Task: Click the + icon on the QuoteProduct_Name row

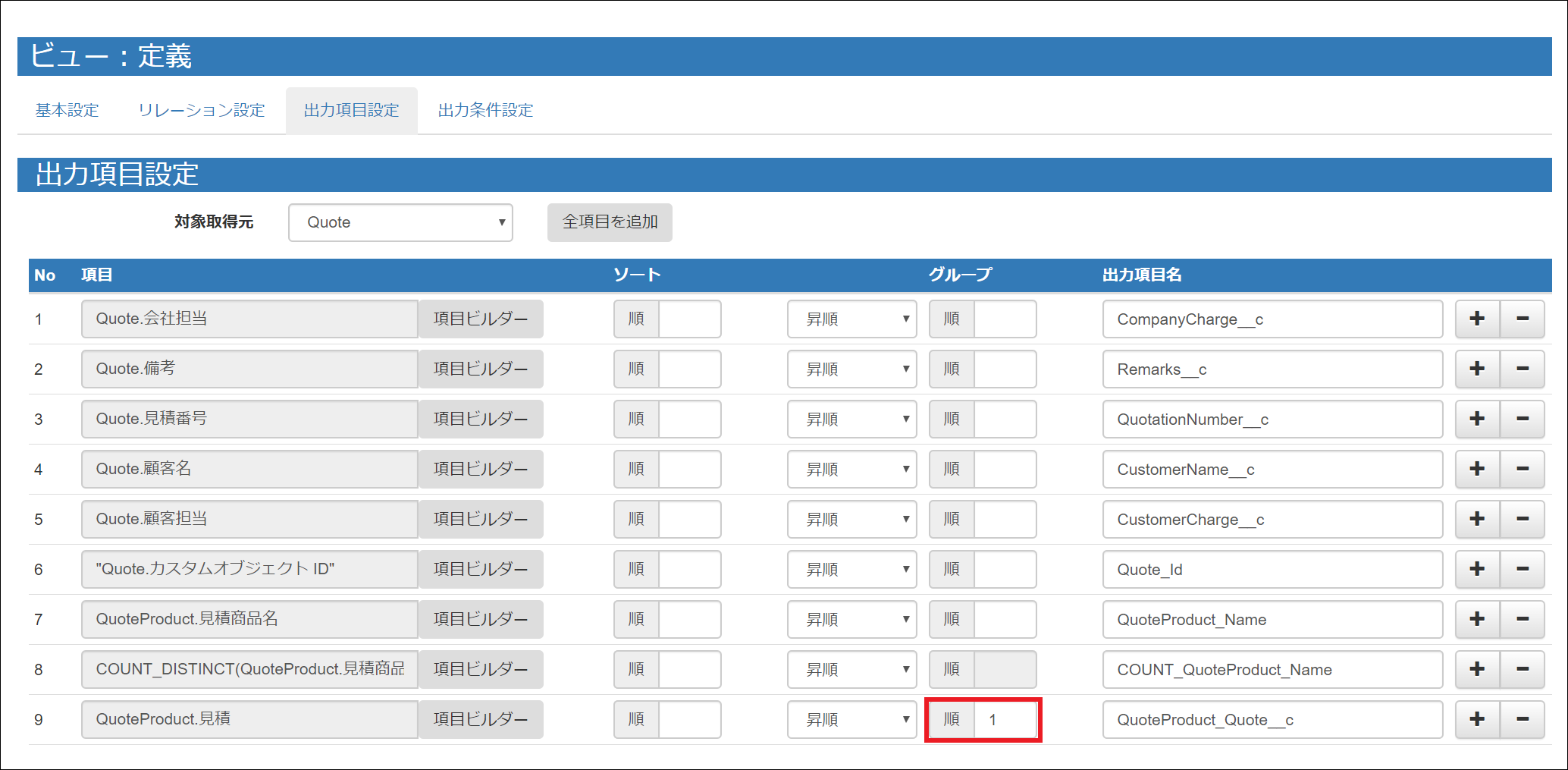Action: (1477, 619)
